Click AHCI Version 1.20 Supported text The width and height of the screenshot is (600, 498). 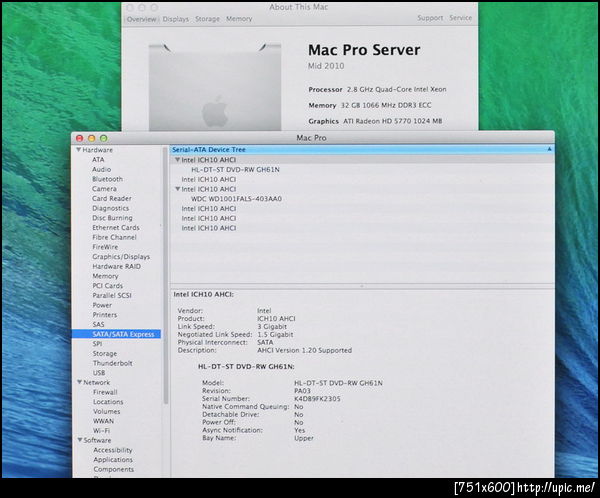(305, 350)
